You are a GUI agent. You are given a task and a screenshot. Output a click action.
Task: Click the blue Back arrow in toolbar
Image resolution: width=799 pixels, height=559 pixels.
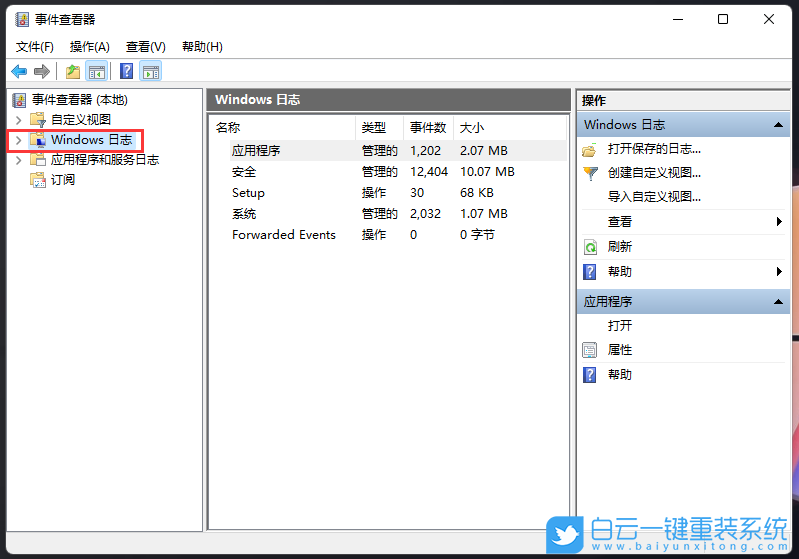[x=19, y=71]
